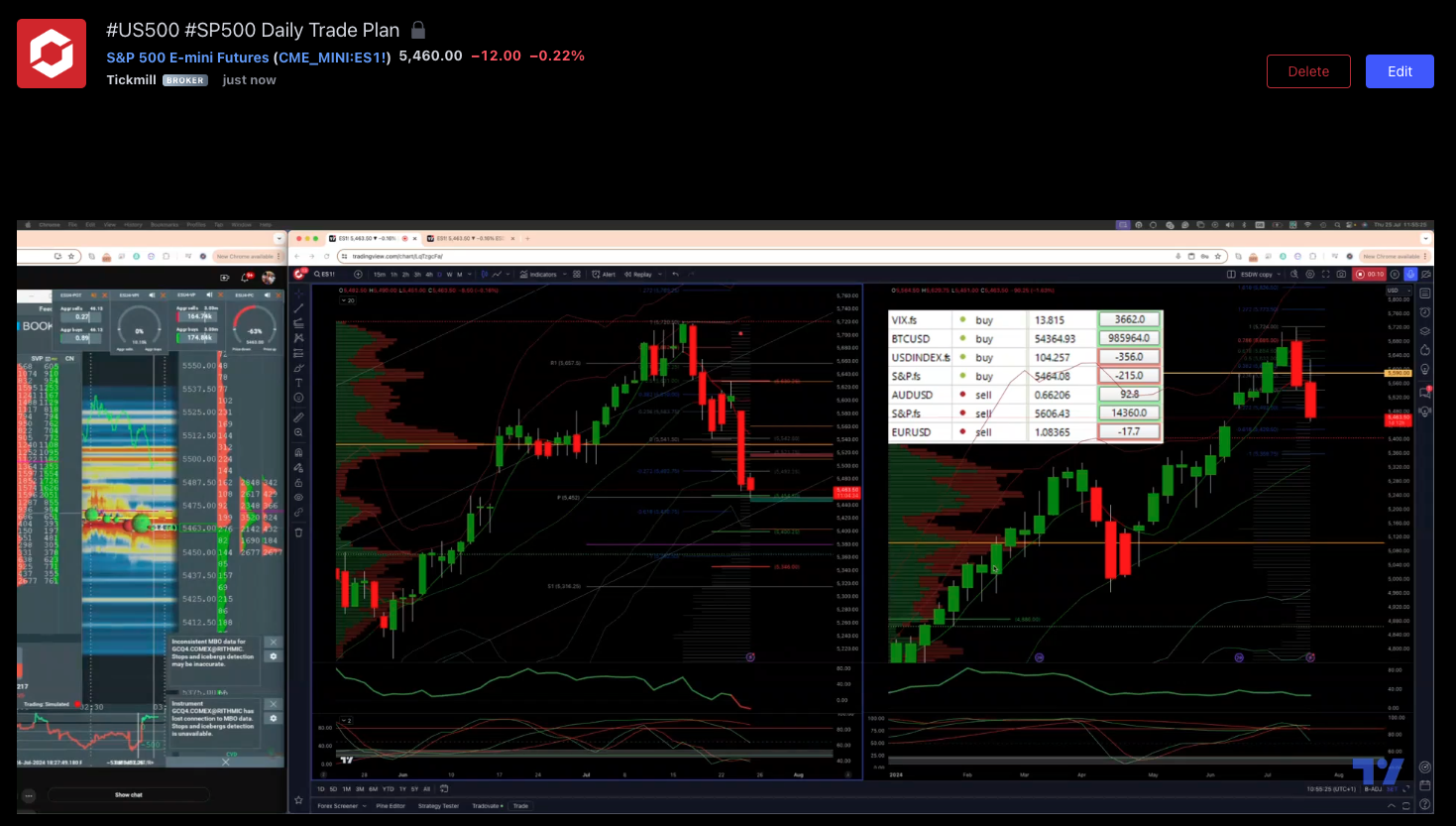Click the undo arrow in chart toolbar
Image resolution: width=1456 pixels, height=826 pixels.
point(676,275)
